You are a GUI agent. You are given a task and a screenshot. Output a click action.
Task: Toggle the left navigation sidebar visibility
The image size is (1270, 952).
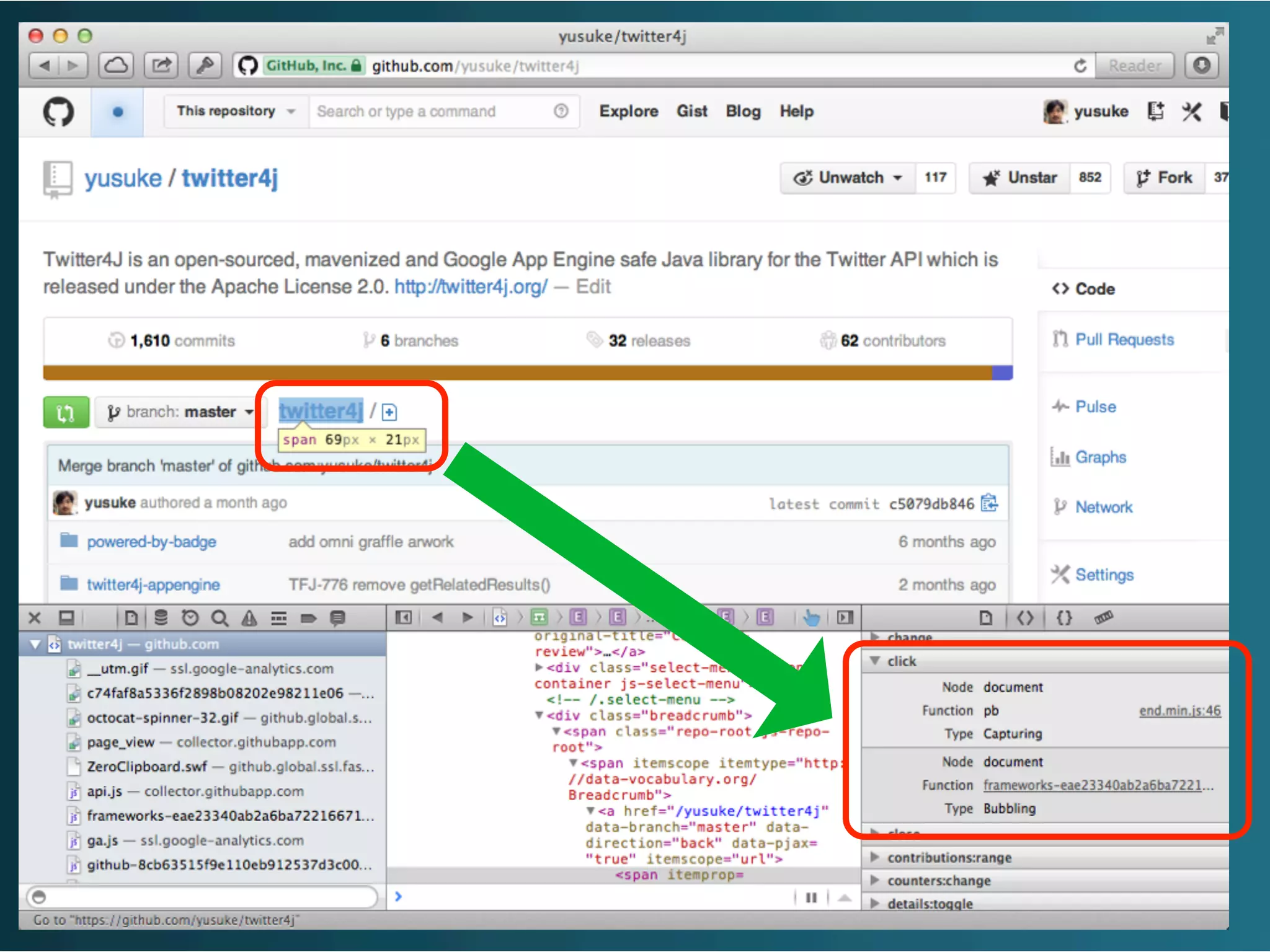tap(403, 617)
